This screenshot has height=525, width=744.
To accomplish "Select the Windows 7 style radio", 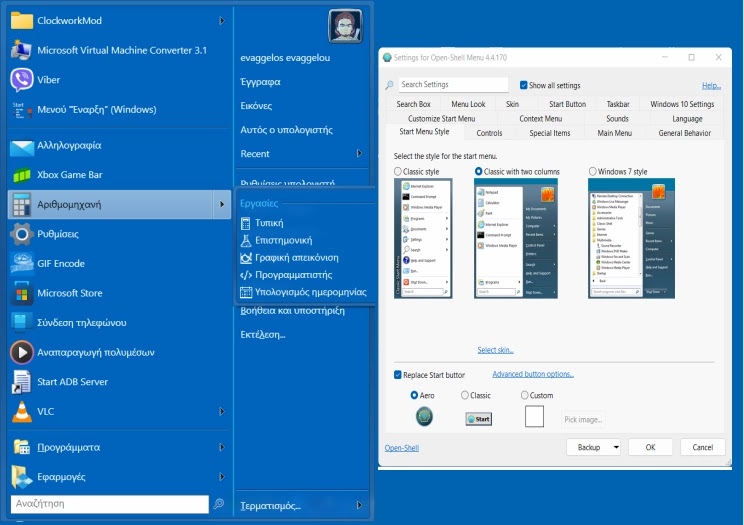I will click(x=592, y=171).
